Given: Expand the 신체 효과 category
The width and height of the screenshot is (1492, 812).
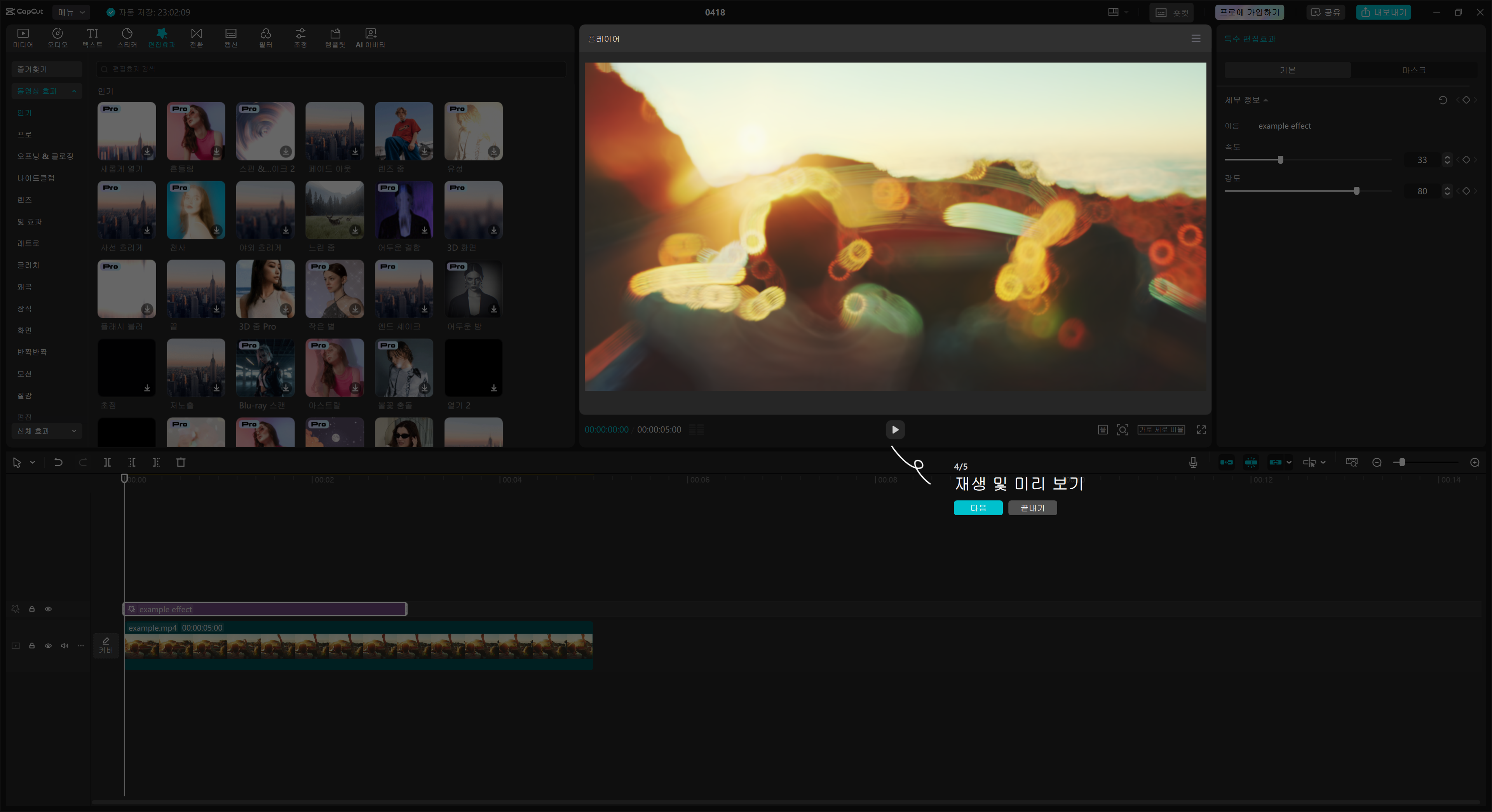Looking at the screenshot, I should pyautogui.click(x=46, y=431).
